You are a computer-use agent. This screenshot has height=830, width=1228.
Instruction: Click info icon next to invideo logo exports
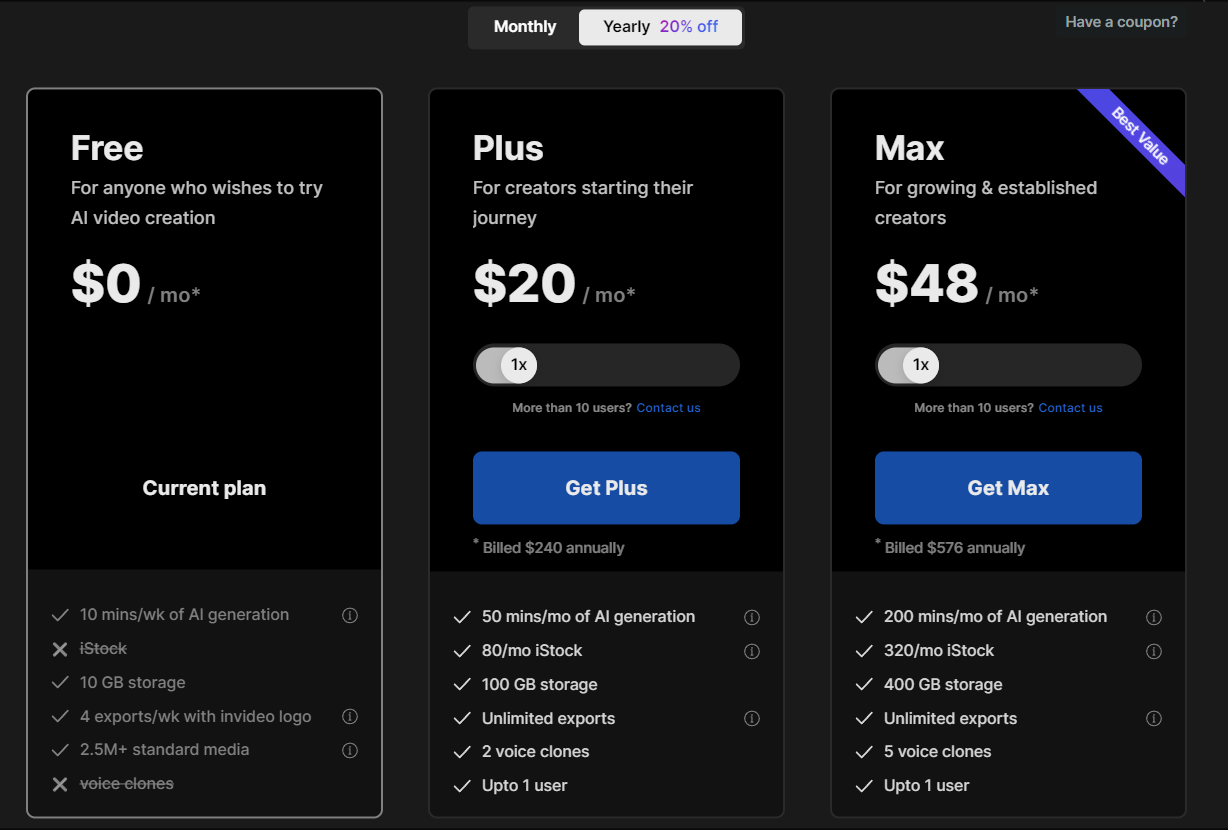click(x=350, y=717)
